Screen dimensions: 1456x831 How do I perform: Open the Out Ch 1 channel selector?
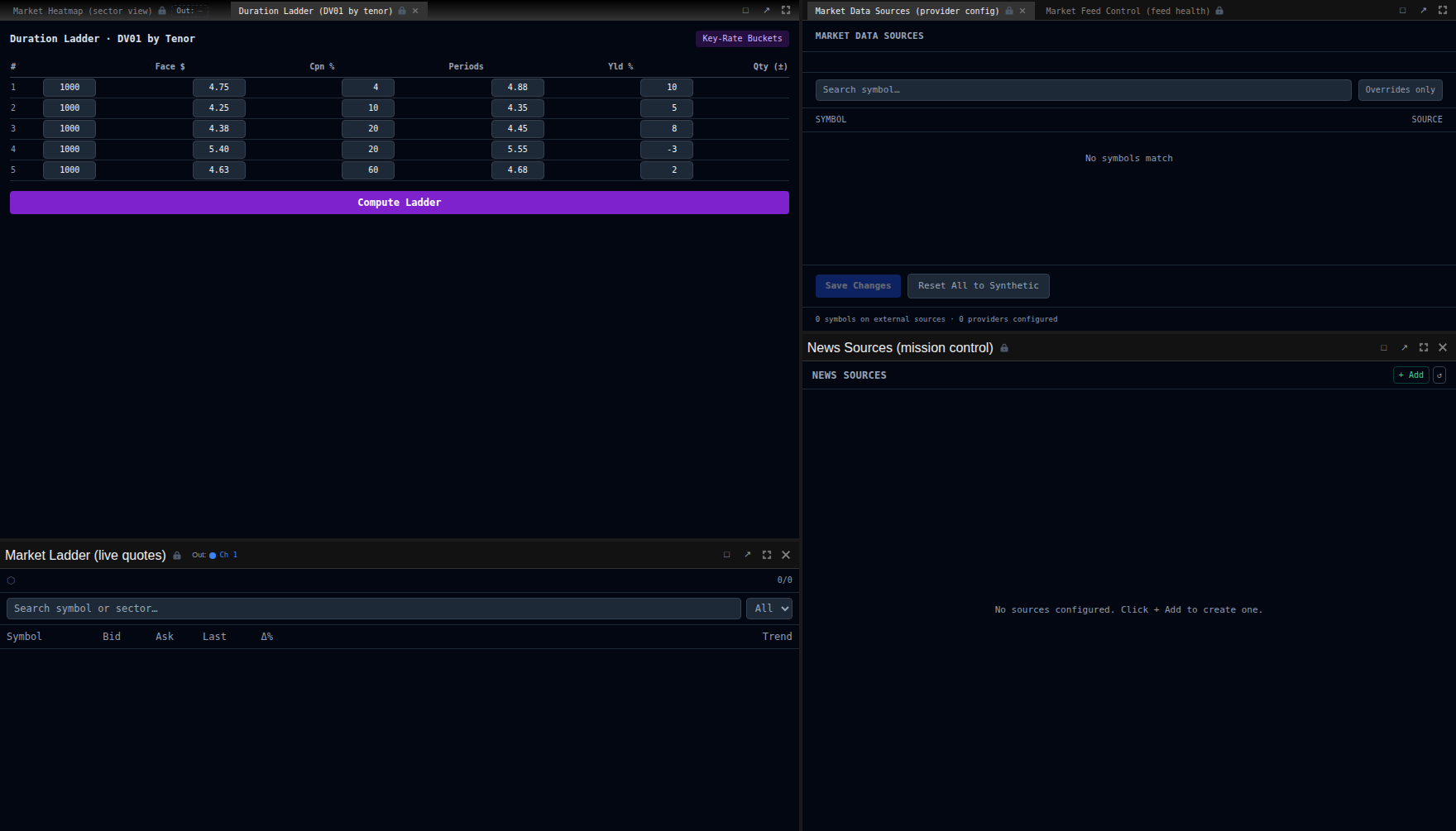pyautogui.click(x=215, y=556)
